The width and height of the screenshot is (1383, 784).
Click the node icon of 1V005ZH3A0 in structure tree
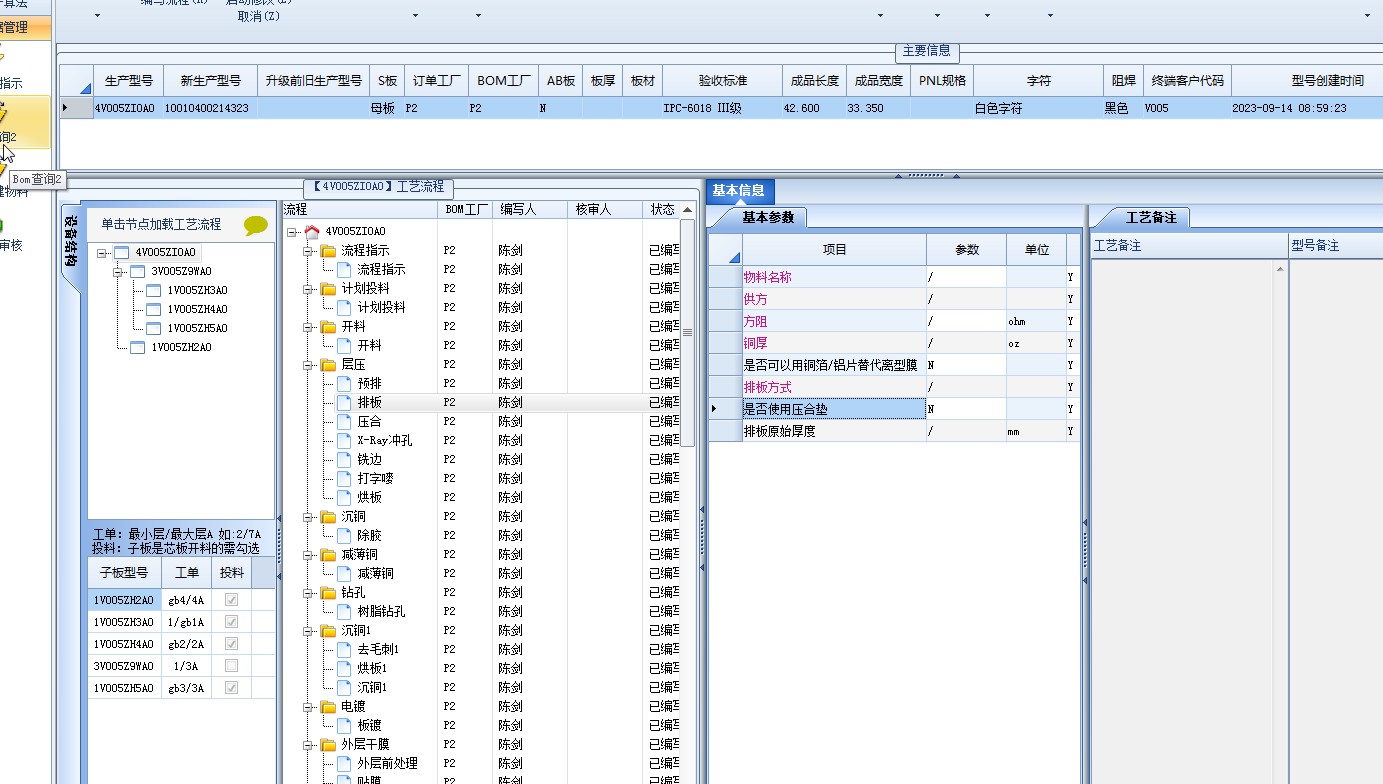(x=154, y=290)
